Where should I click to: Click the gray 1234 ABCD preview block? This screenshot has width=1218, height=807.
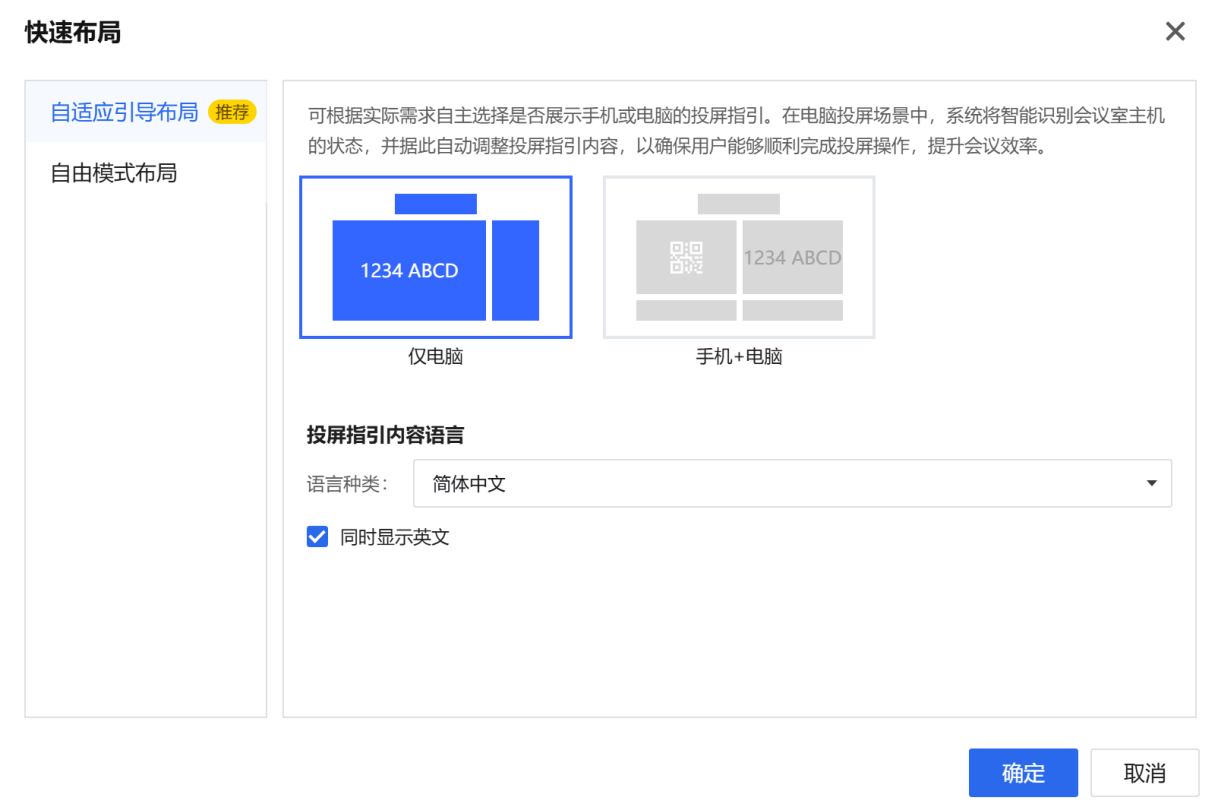click(792, 258)
